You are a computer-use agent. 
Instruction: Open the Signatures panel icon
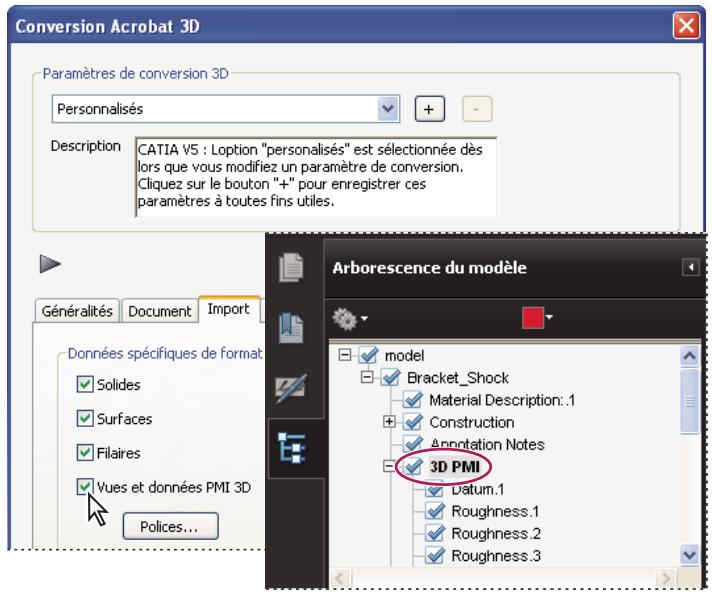(x=292, y=389)
